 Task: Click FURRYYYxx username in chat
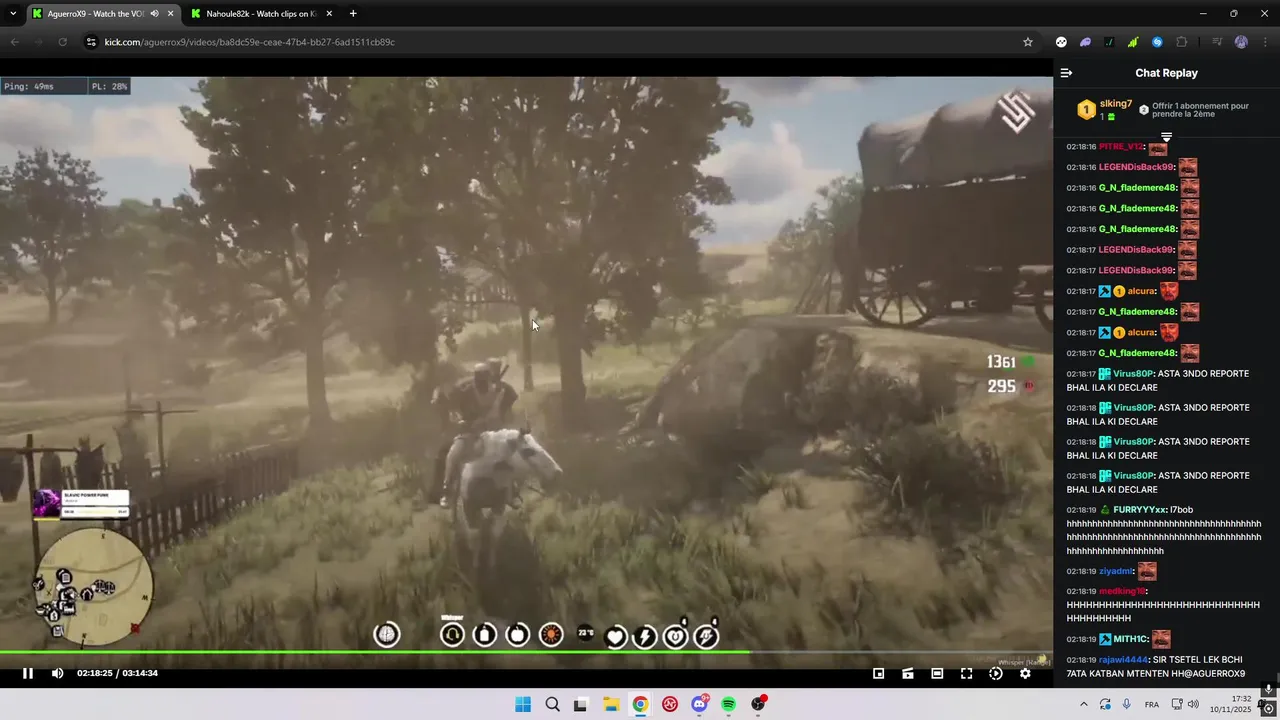(1140, 510)
